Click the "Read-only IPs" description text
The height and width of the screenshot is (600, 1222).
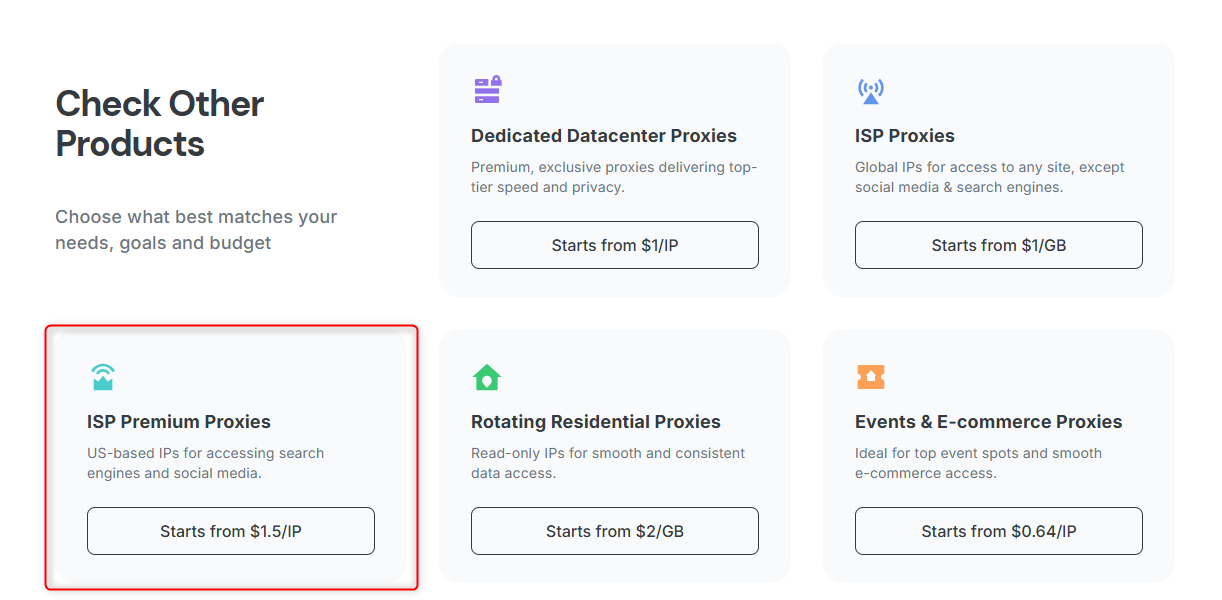tap(608, 463)
